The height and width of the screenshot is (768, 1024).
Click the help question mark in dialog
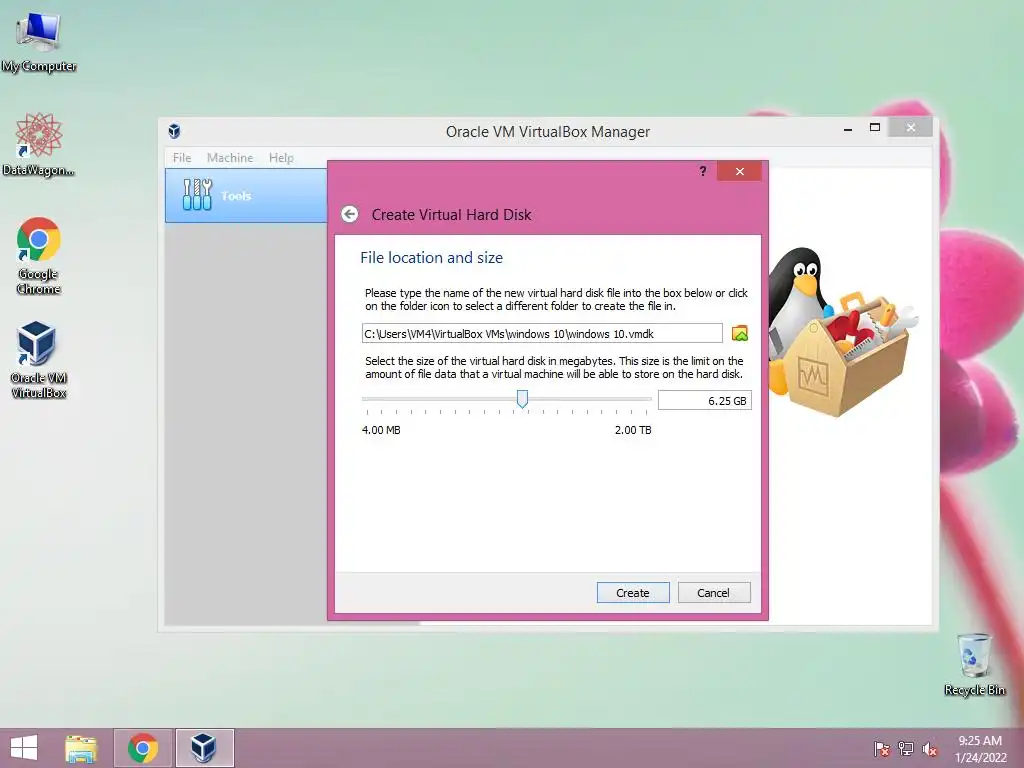(x=703, y=171)
